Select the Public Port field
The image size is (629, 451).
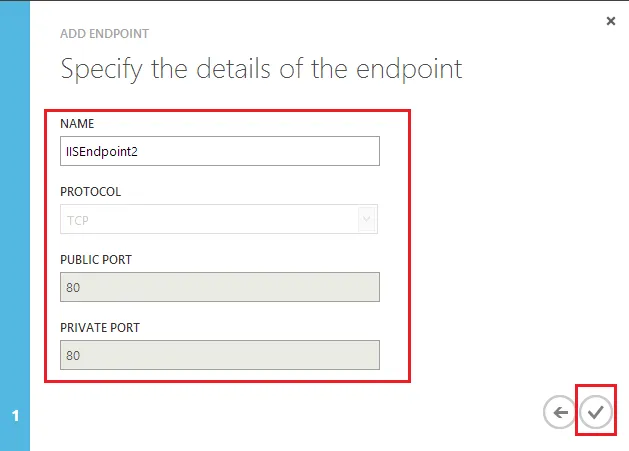[220, 287]
